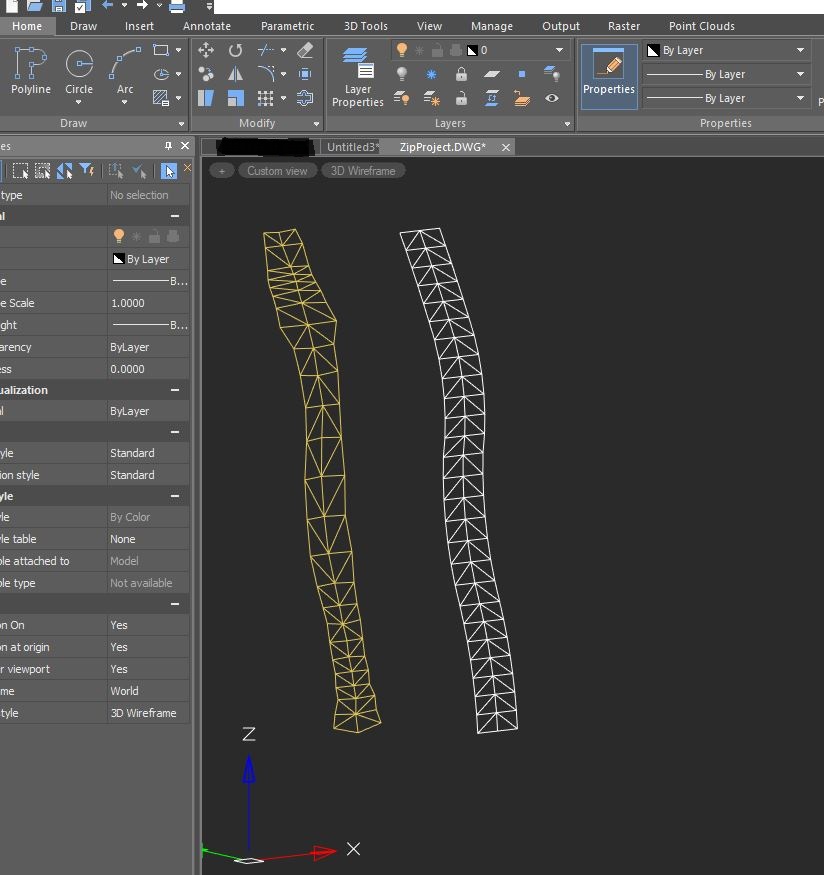This screenshot has width=824, height=875.
Task: Select the Circle drawing tool
Action: click(x=79, y=71)
